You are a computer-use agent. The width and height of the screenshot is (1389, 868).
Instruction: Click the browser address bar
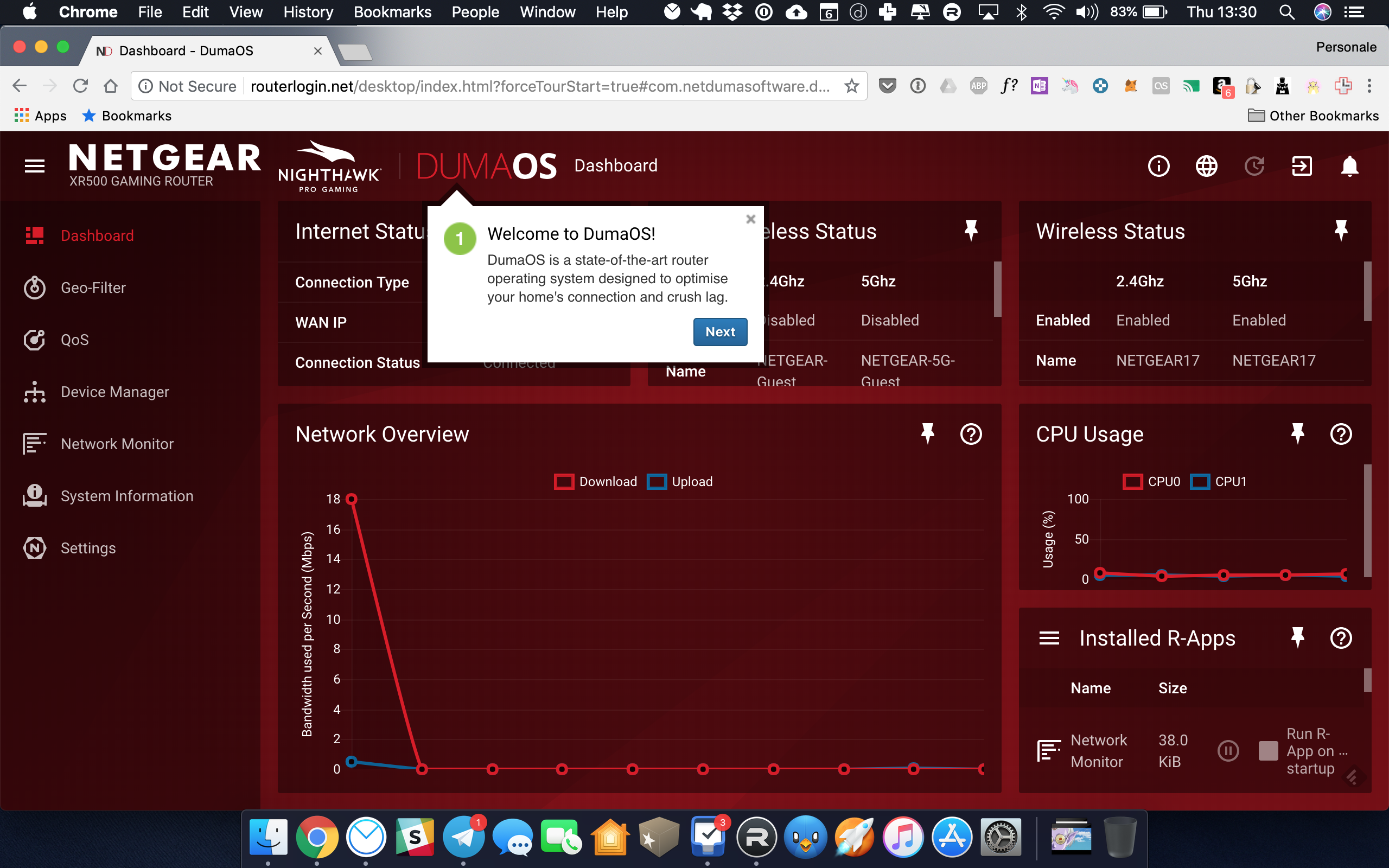pyautogui.click(x=539, y=86)
